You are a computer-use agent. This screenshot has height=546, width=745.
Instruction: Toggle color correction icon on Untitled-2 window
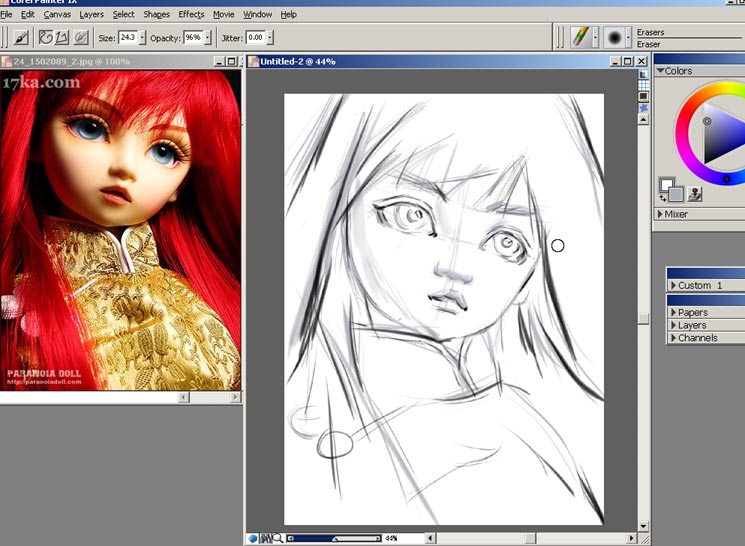point(643,96)
